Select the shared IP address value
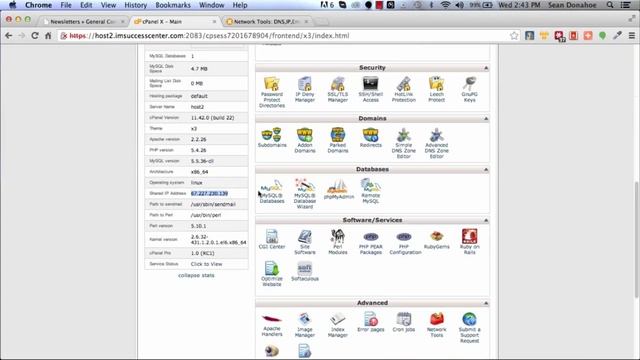This screenshot has width=640, height=360. (209, 193)
